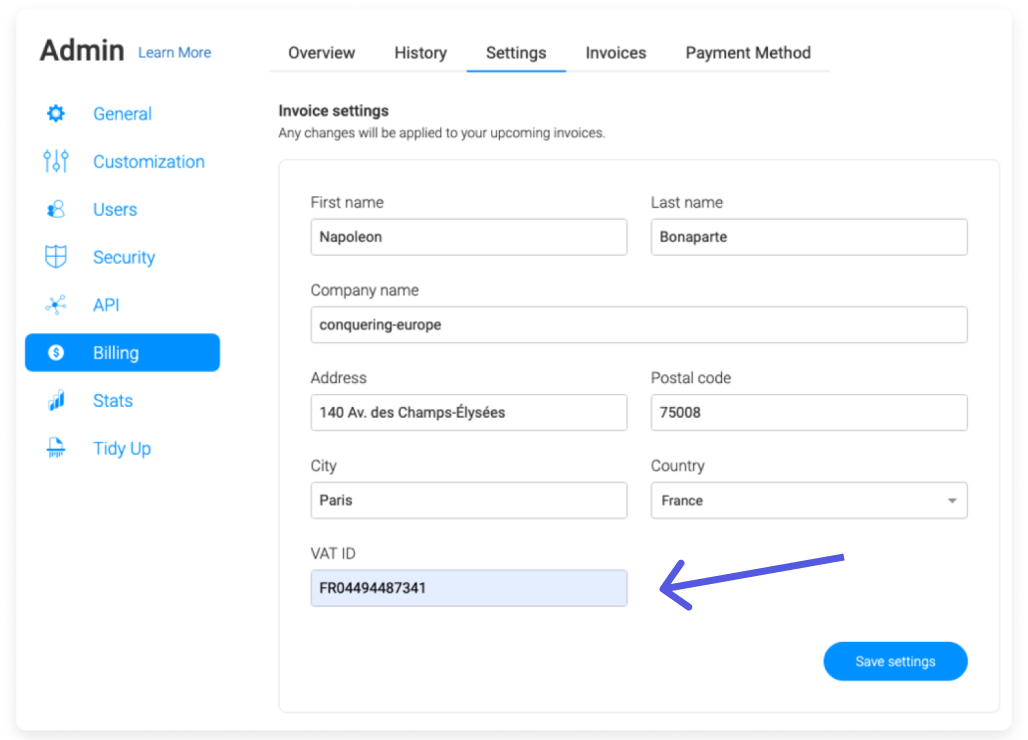Click the Invoice settings heading
Image resolution: width=1028 pixels, height=740 pixels.
tap(333, 111)
